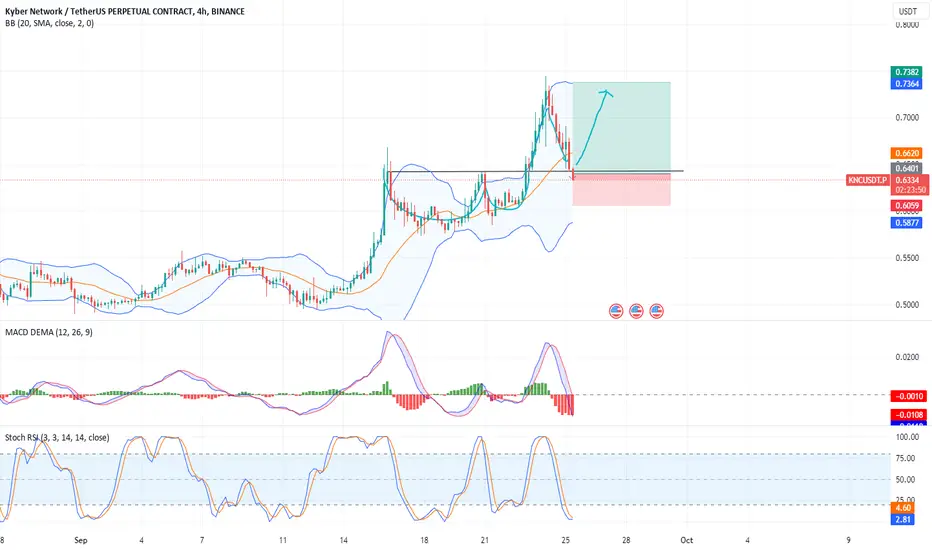Click the red 0.6334 current price tag
The height and width of the screenshot is (550, 932).
[907, 180]
